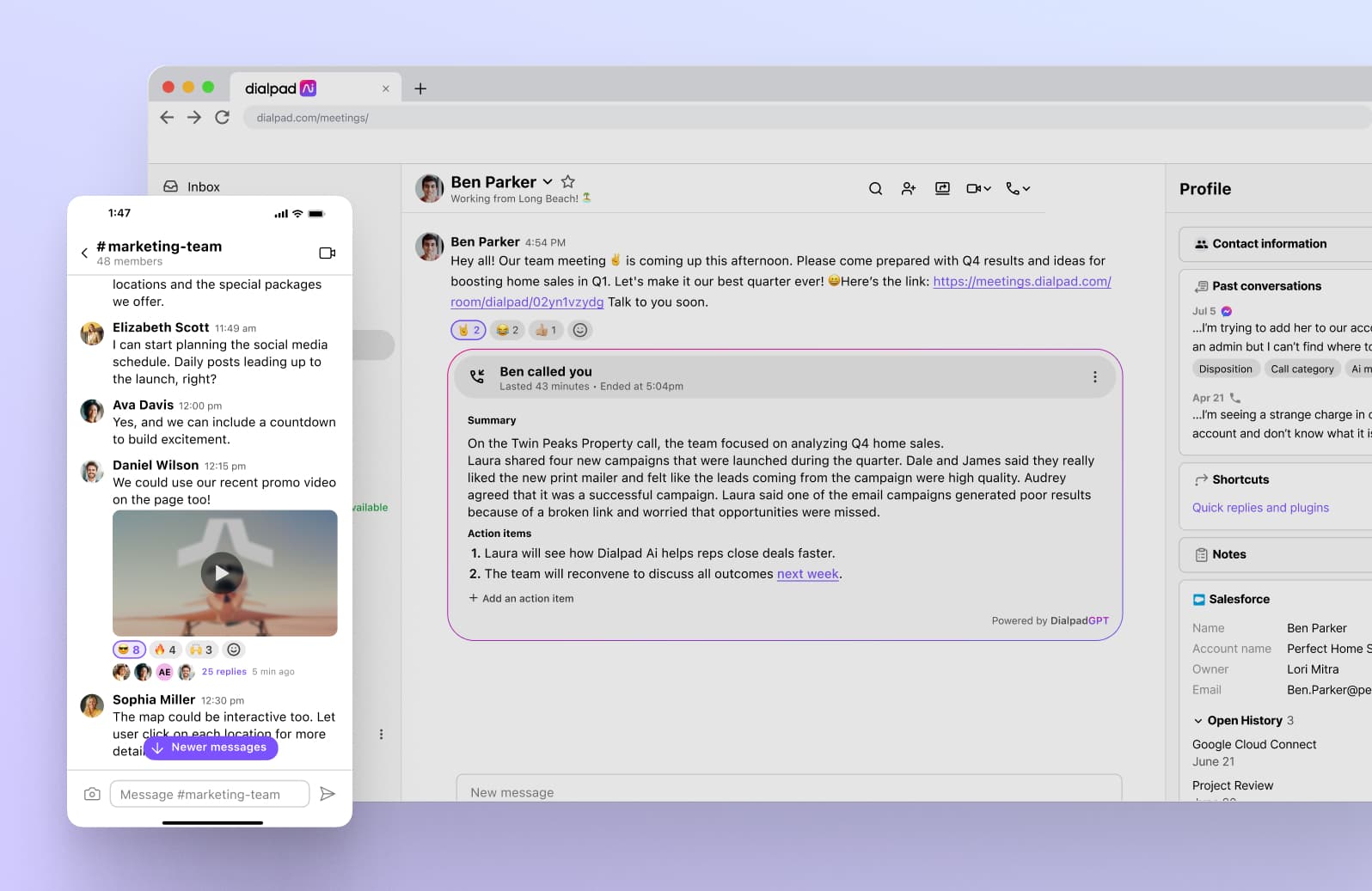Screen dimensions: 1372x891
Task: Toggle the peace hand reaction with 2
Action: tap(469, 330)
